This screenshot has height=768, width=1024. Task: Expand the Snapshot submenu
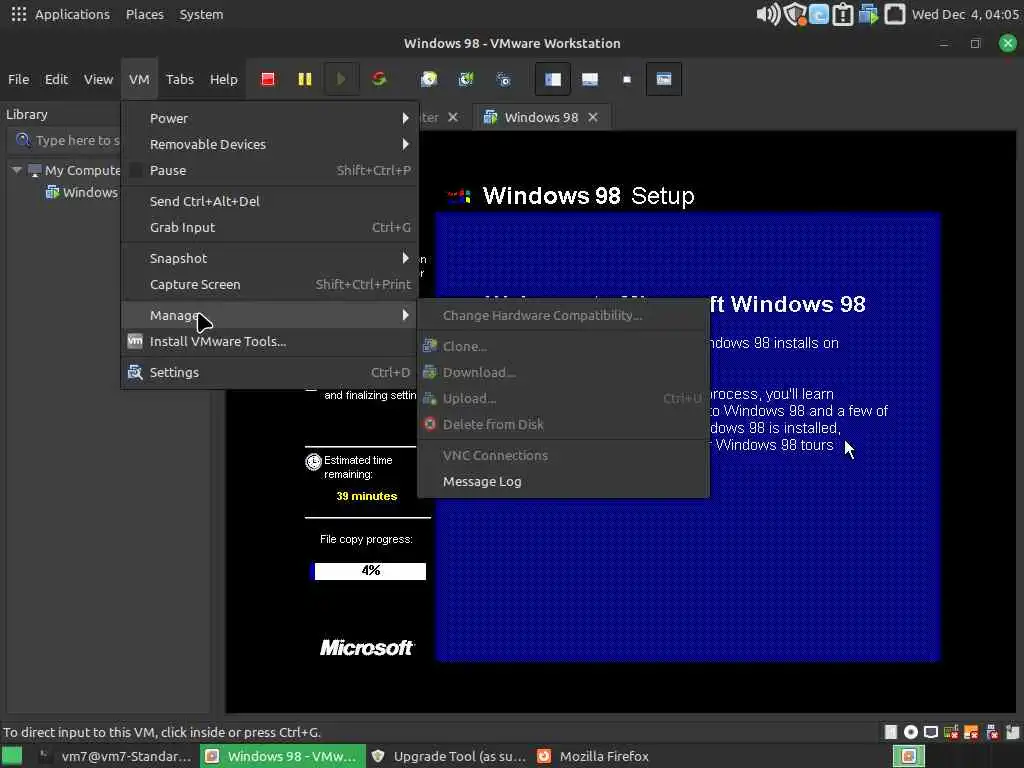(406, 258)
